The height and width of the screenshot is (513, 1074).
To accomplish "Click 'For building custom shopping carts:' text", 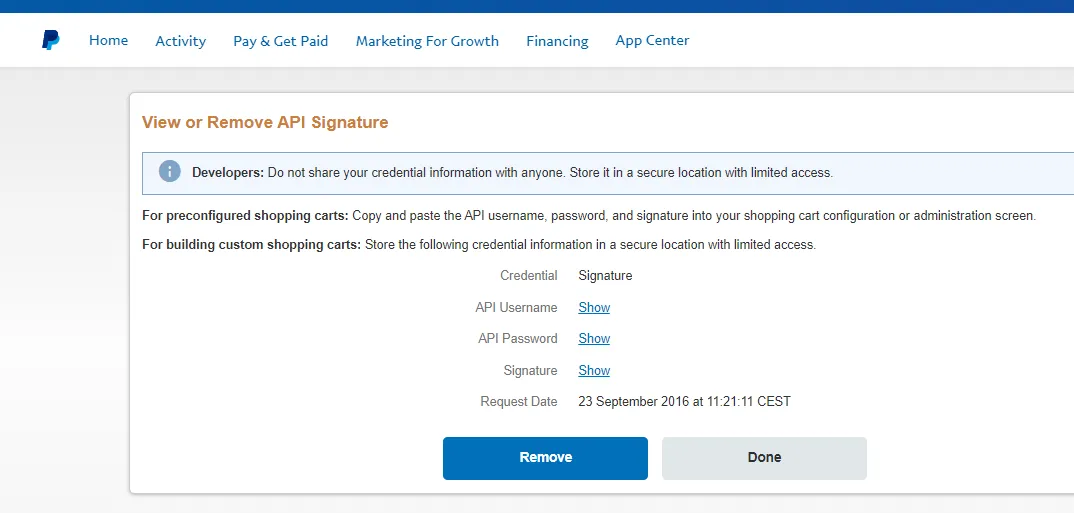I will 251,245.
